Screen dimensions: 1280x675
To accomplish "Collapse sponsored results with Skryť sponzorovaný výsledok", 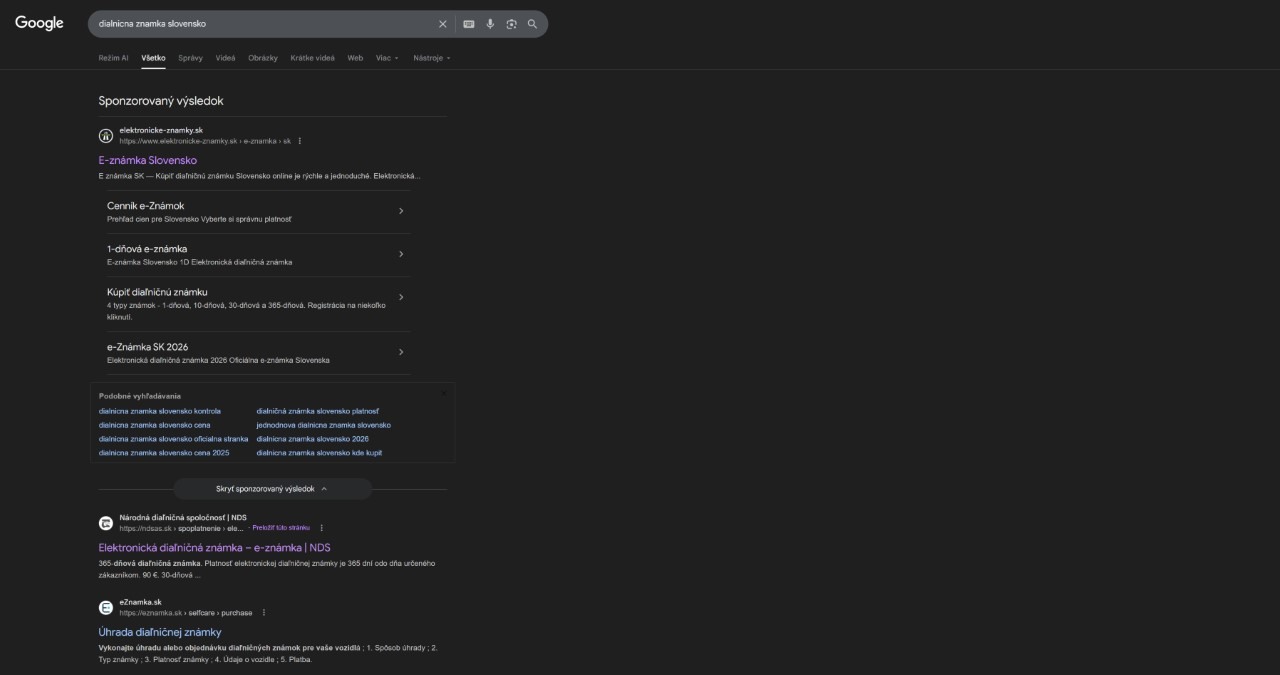I will point(272,489).
